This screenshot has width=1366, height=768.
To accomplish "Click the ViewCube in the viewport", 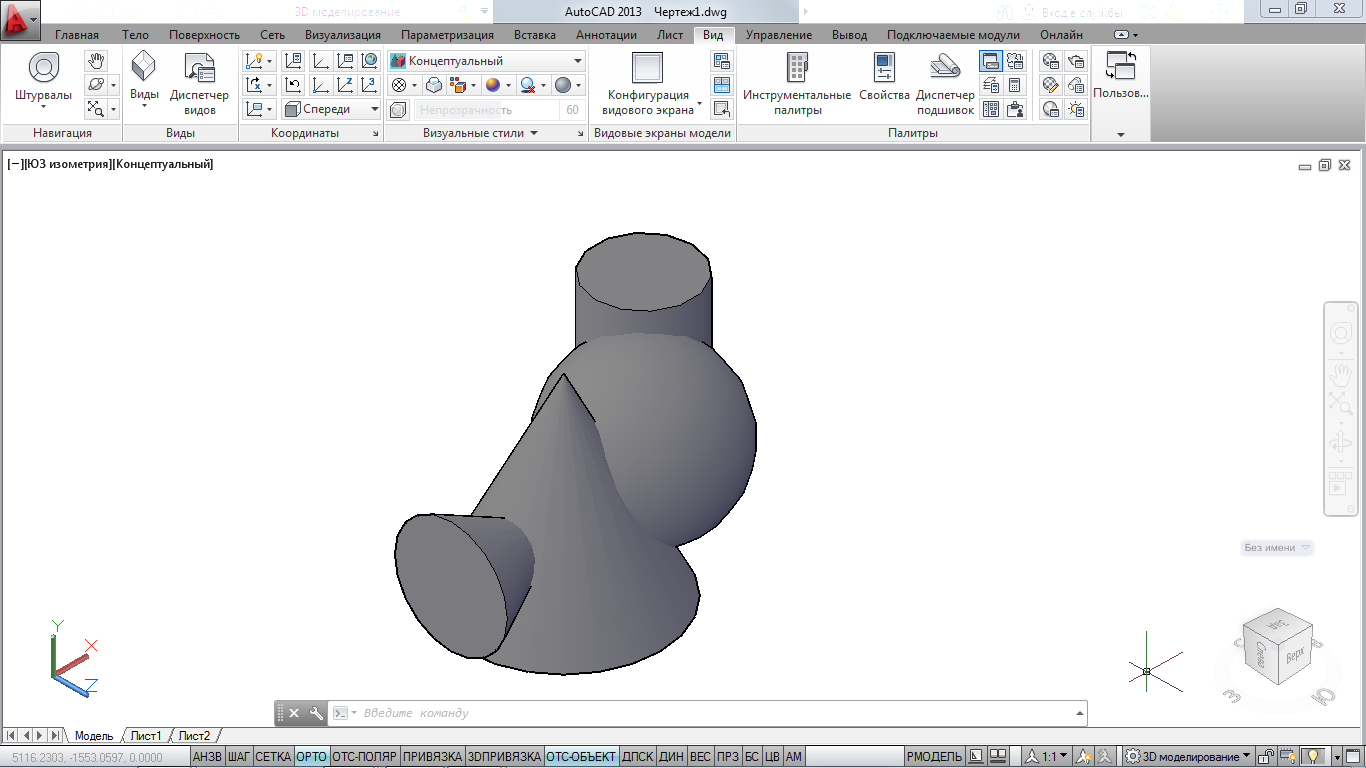I will [x=1276, y=647].
